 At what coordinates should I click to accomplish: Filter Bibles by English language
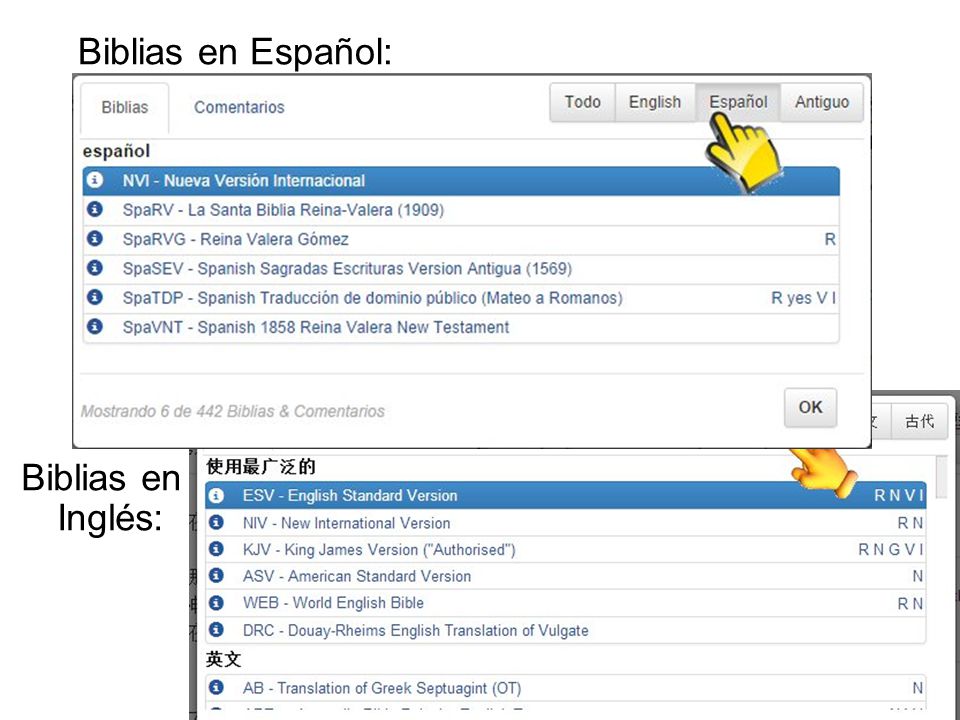655,102
